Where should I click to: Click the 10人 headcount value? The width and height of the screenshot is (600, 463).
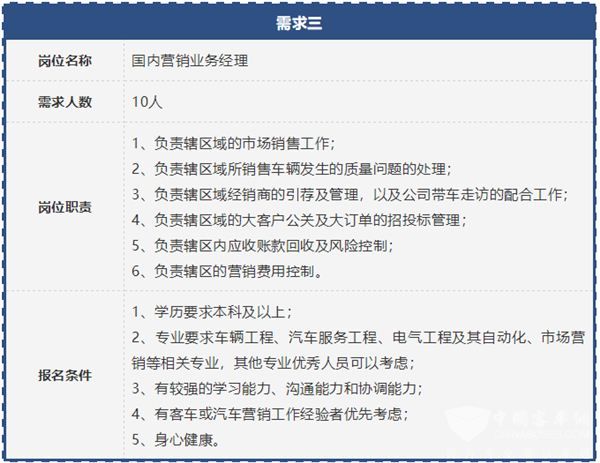point(143,101)
